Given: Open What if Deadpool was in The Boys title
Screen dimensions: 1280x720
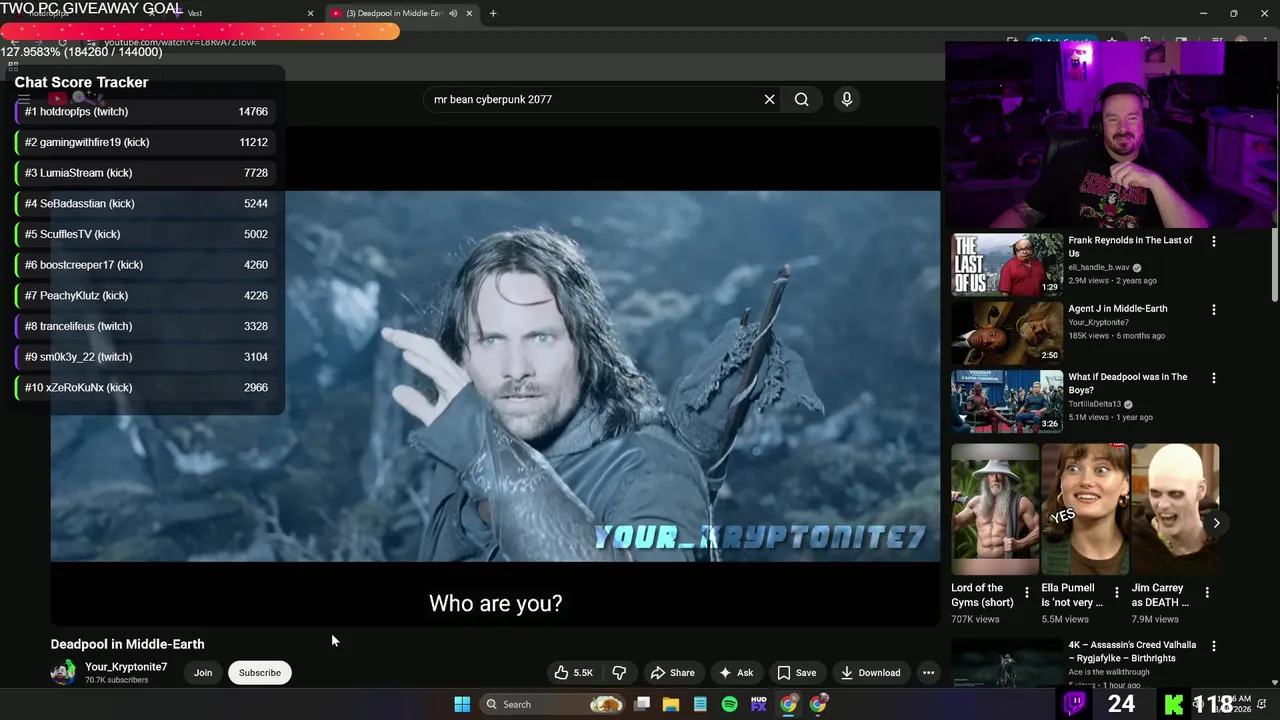Looking at the screenshot, I should click(x=1127, y=383).
